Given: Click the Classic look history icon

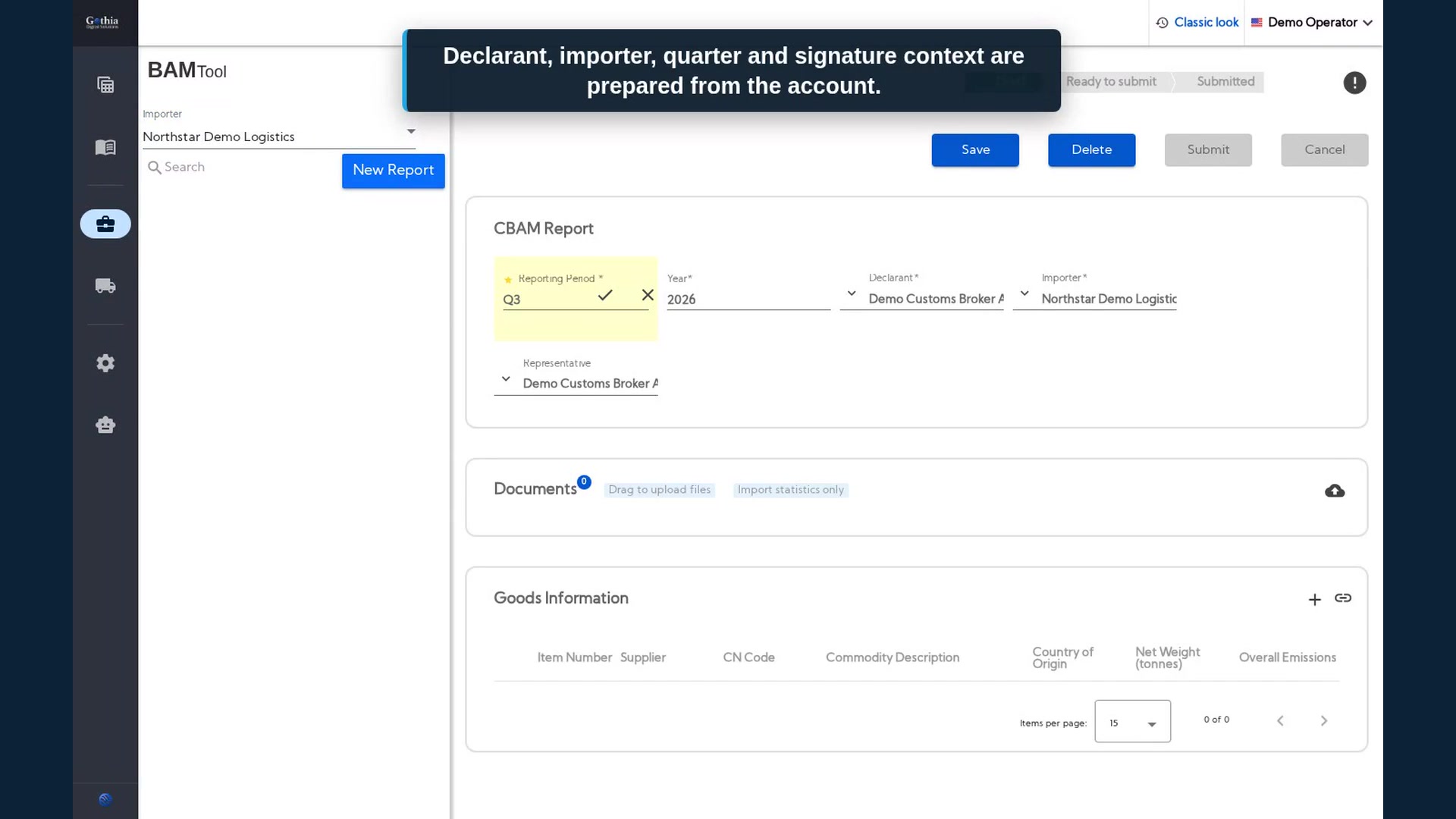Looking at the screenshot, I should 1162,23.
